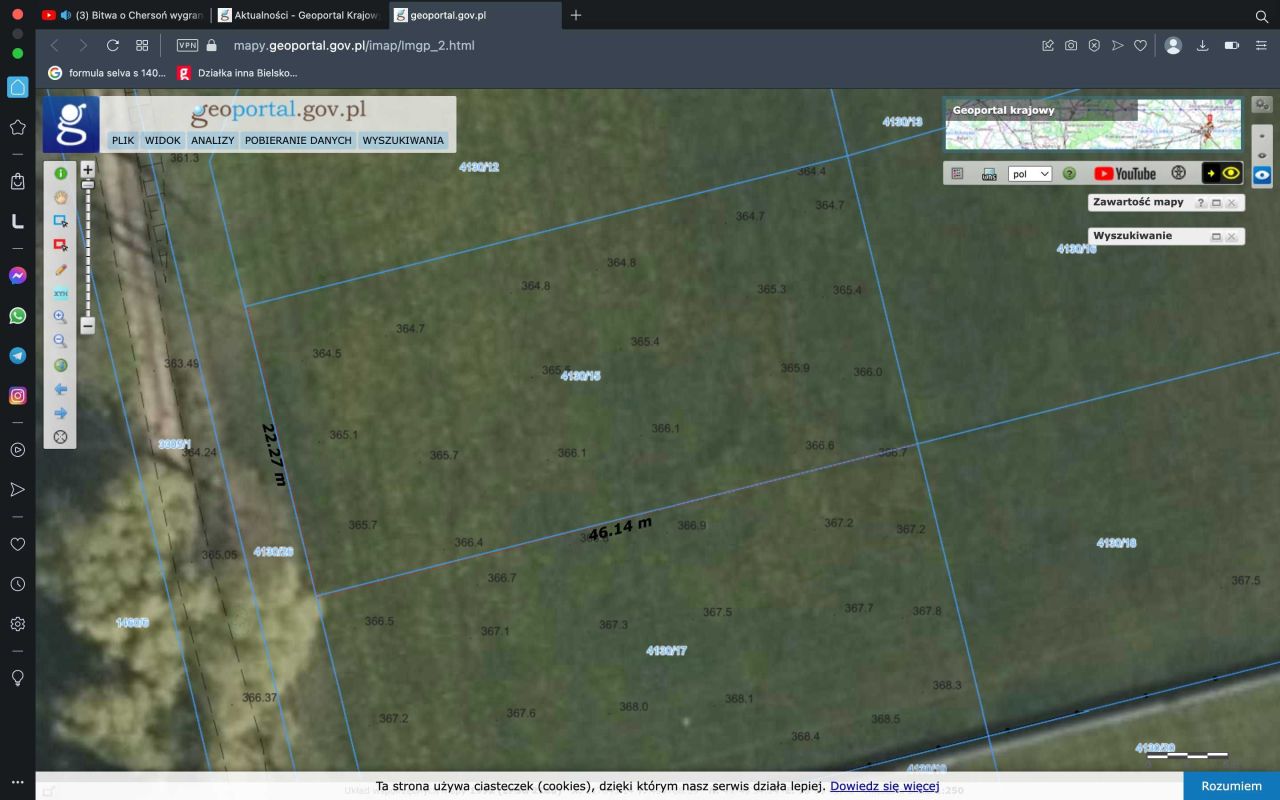Expand the Zawartość mapy panel
The image size is (1280, 800).
tap(1216, 203)
